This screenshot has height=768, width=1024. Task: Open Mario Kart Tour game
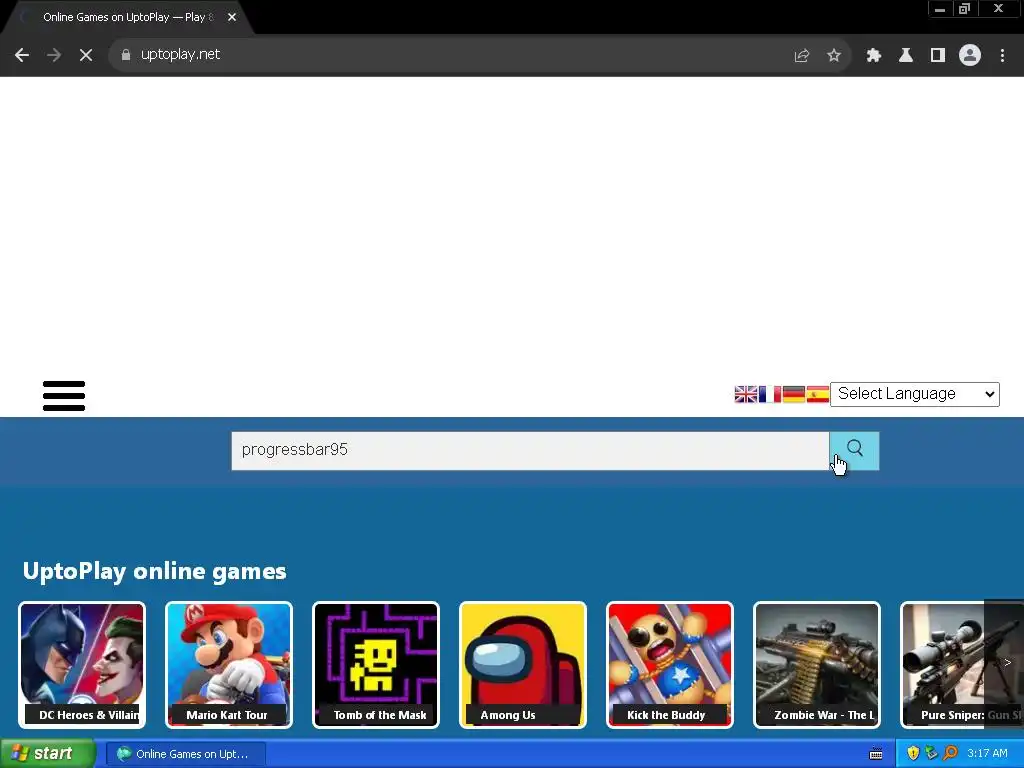[x=229, y=664]
